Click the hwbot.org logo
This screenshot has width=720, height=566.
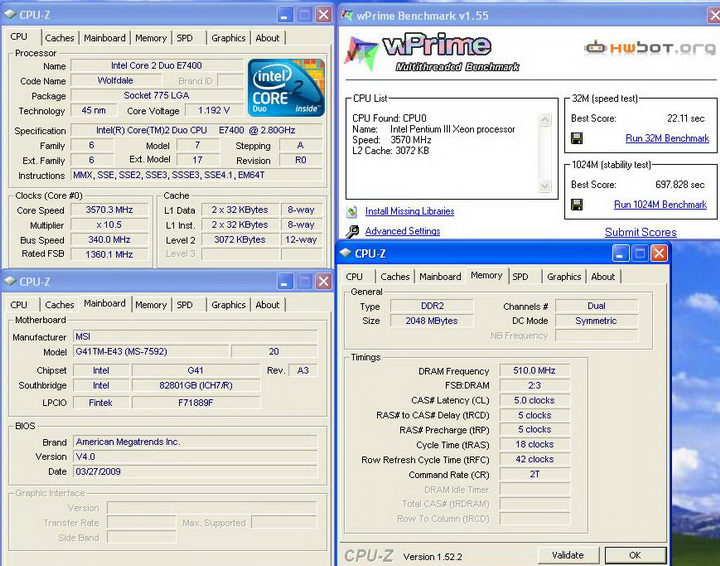(x=650, y=47)
